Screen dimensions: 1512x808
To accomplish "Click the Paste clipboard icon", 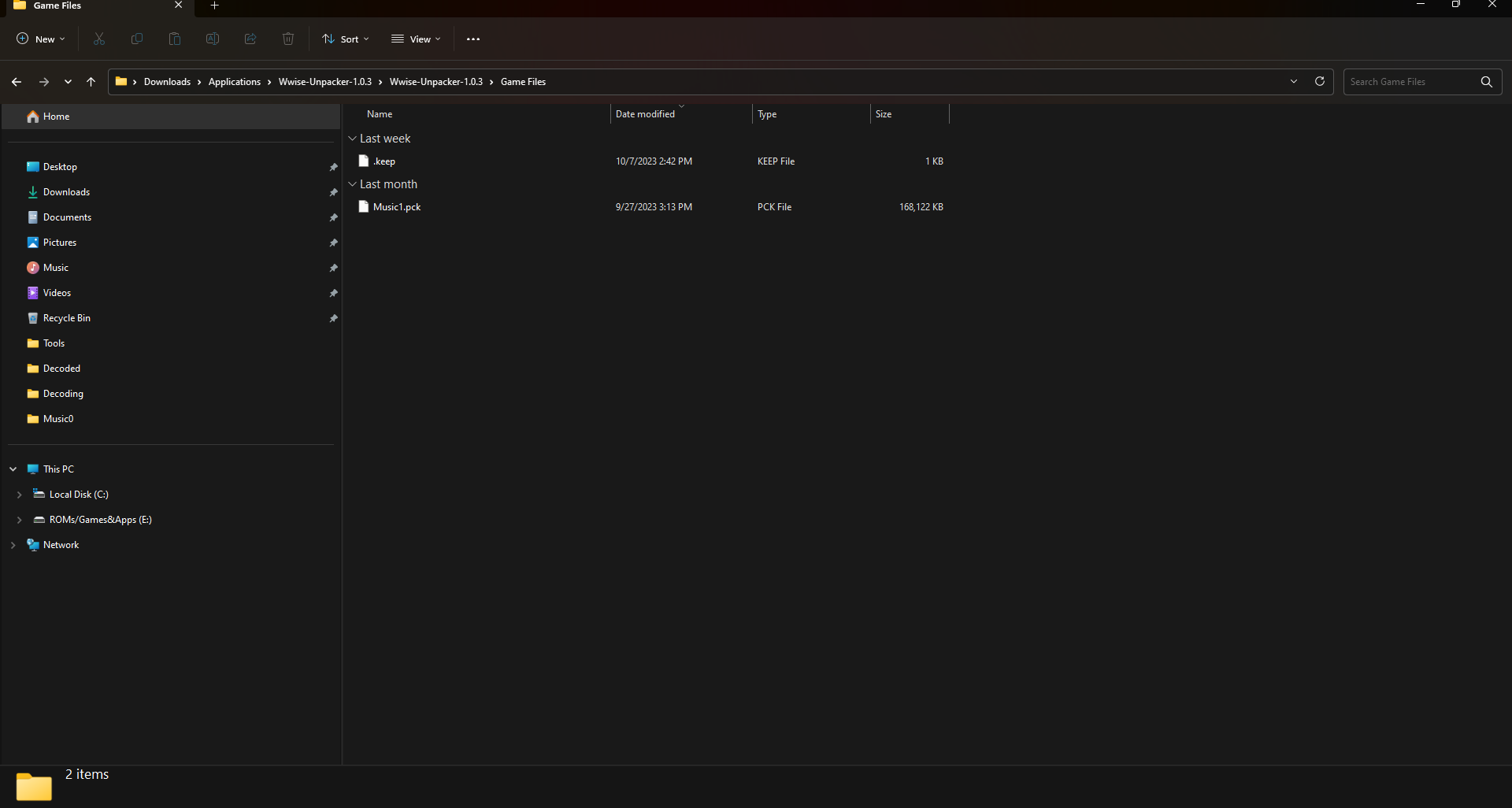I will tap(175, 39).
